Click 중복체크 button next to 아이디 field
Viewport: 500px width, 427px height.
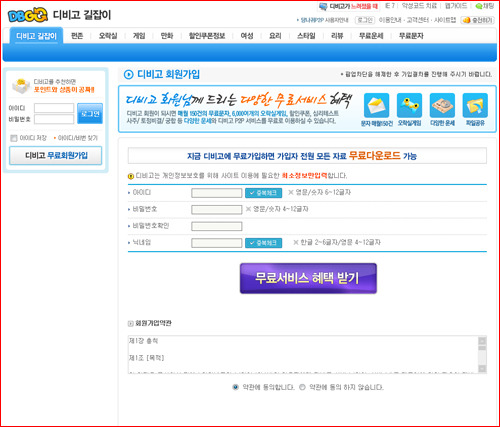coord(263,193)
